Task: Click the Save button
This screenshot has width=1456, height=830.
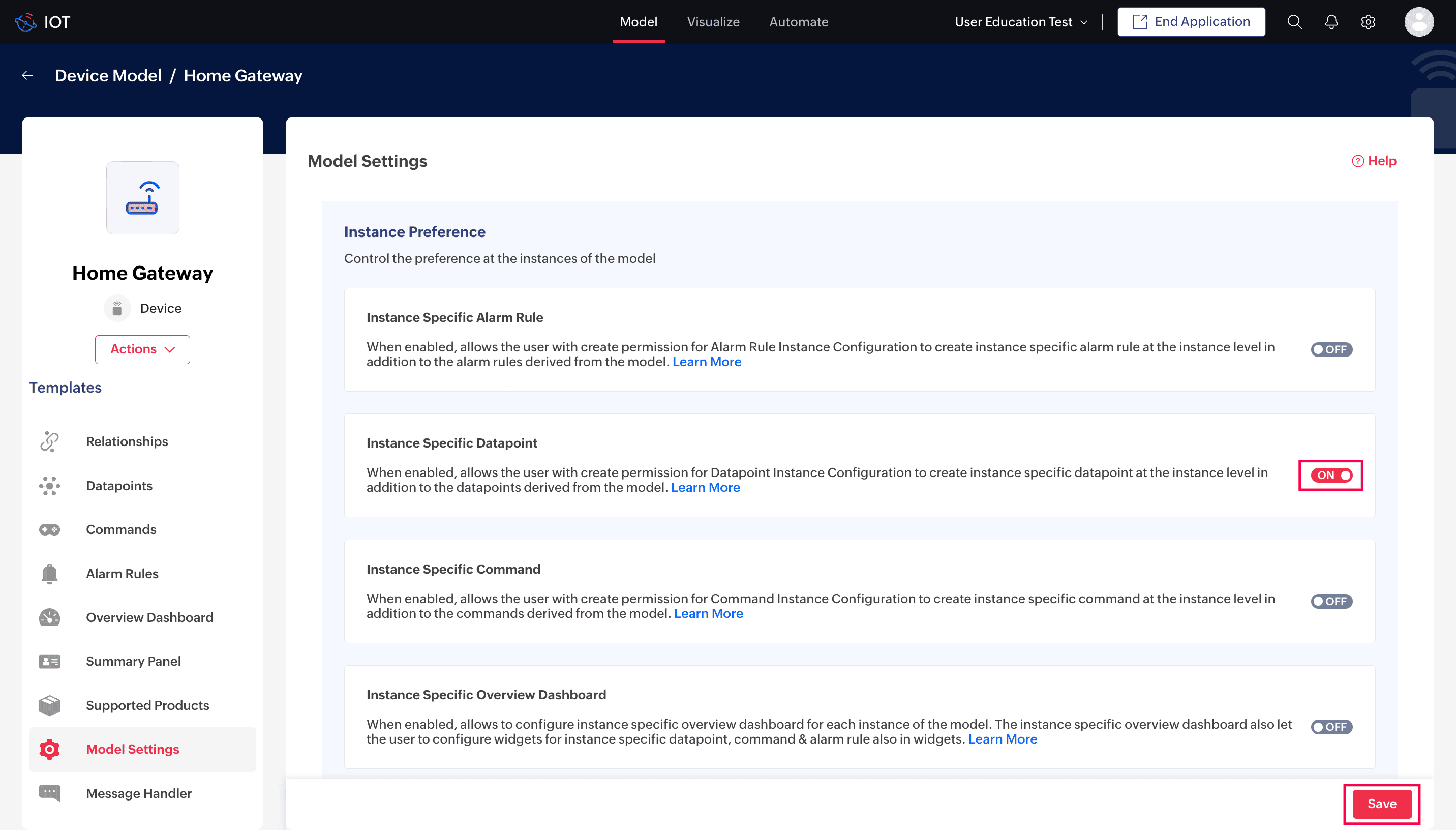Action: [1381, 803]
